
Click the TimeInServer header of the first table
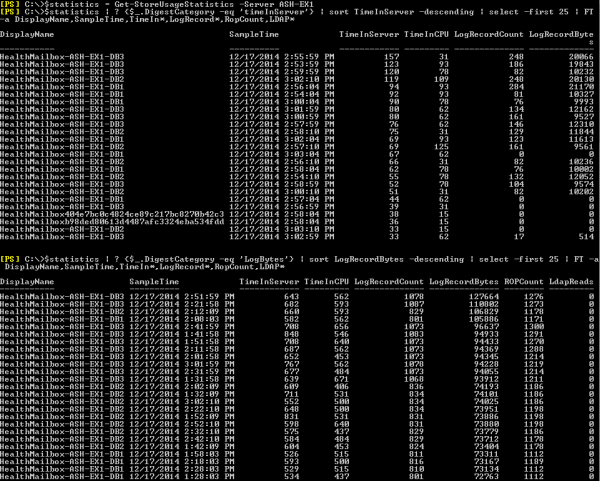[369, 34]
